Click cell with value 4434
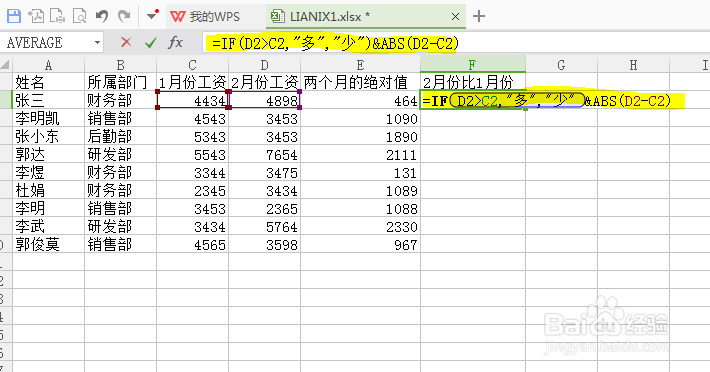 (x=192, y=100)
